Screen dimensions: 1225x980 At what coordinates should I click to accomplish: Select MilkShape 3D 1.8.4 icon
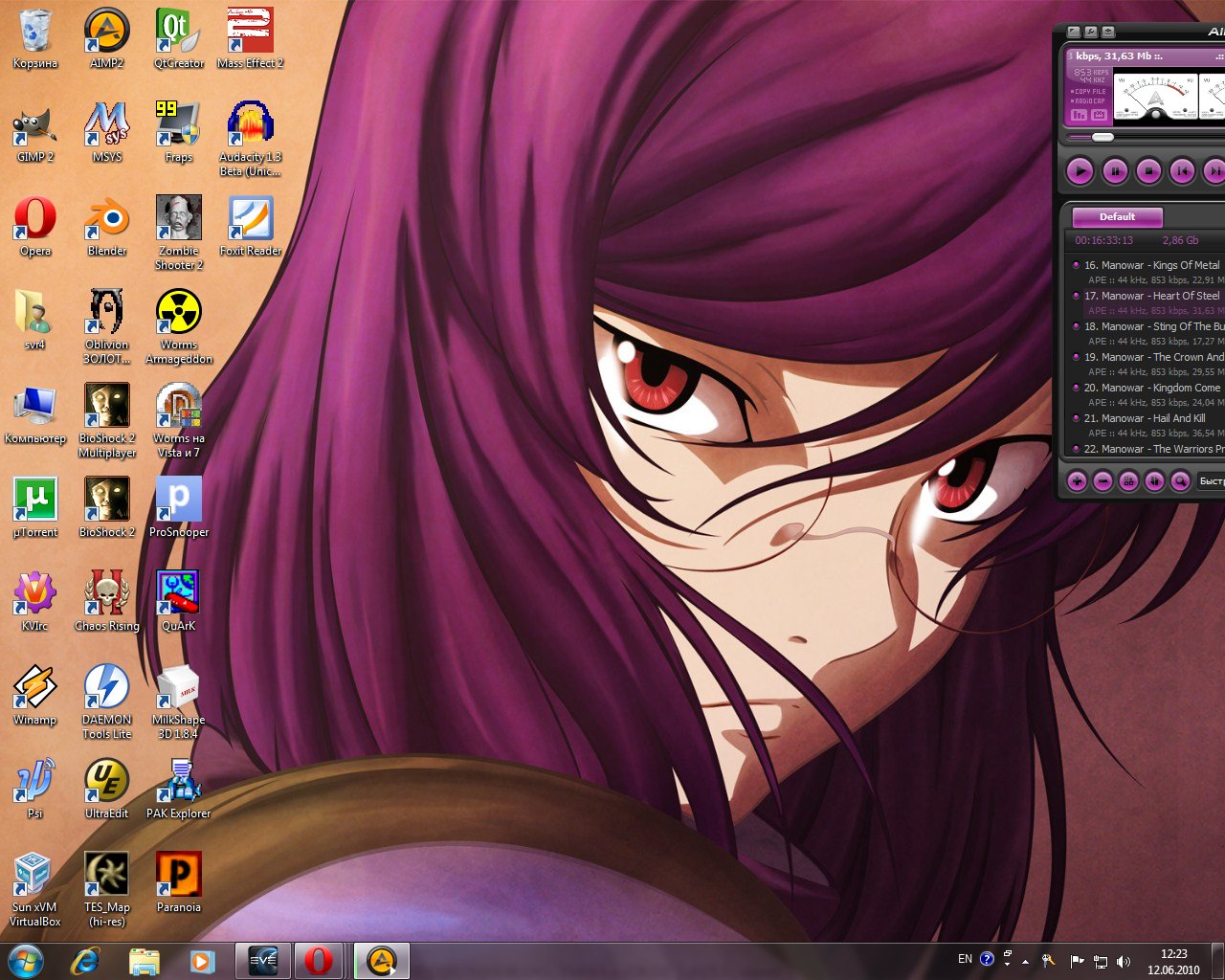point(179,702)
